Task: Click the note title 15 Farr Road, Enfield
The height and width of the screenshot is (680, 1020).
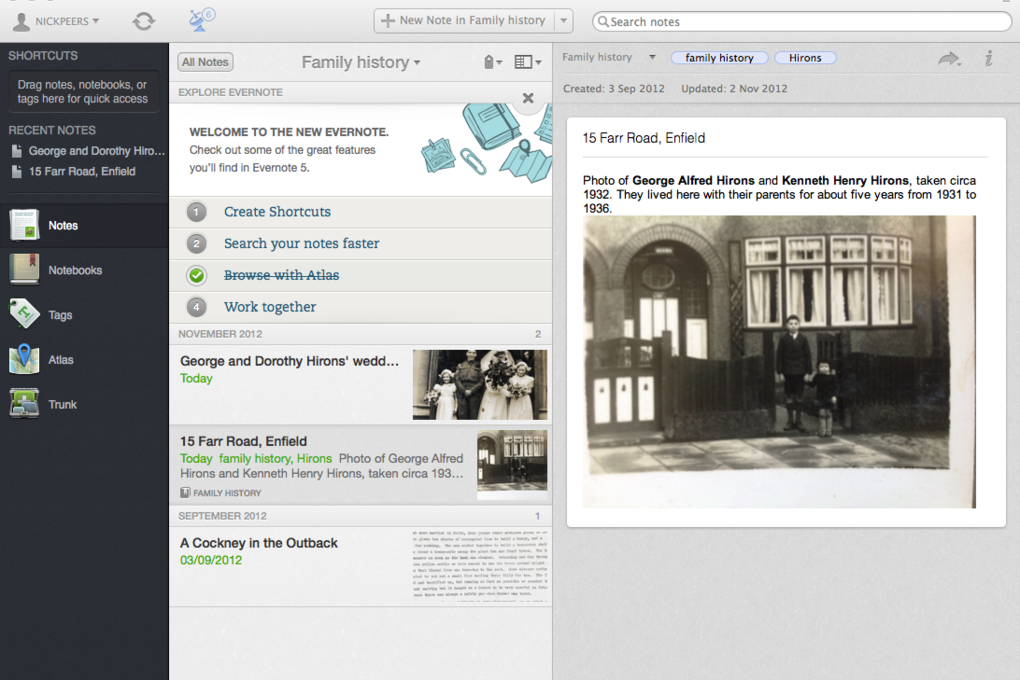Action: (644, 138)
